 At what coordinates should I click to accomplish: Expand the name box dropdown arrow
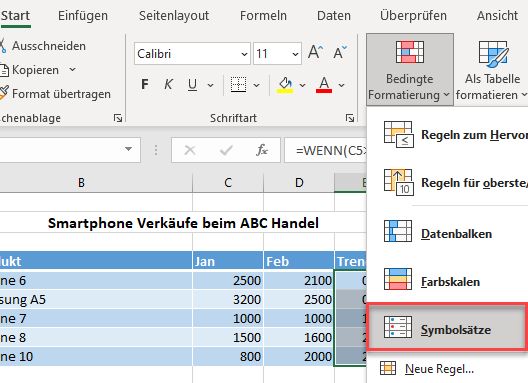pos(128,149)
